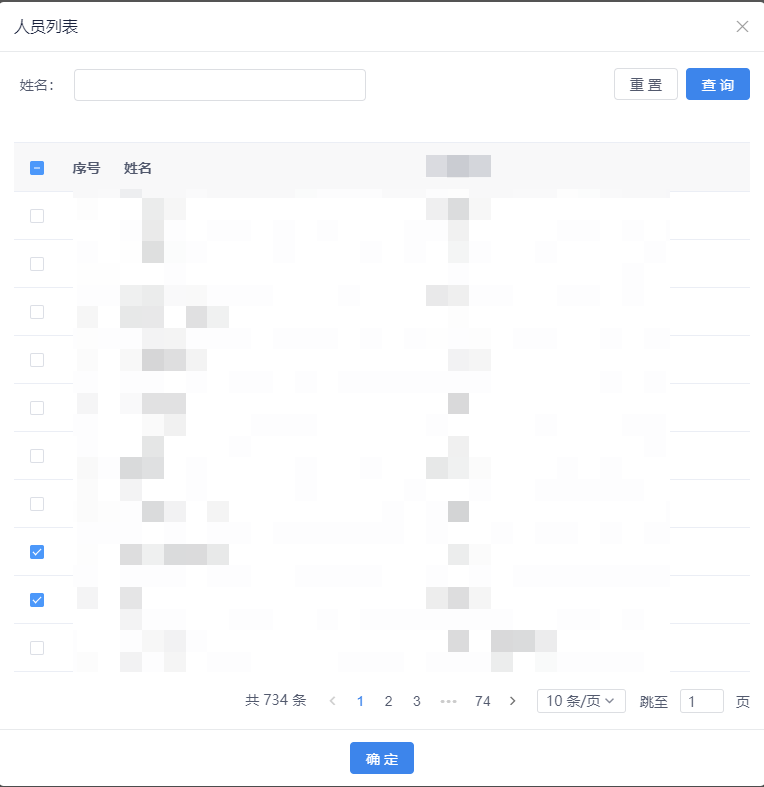Toggle the select-all checkbox in table header
The width and height of the screenshot is (764, 787).
click(x=37, y=168)
